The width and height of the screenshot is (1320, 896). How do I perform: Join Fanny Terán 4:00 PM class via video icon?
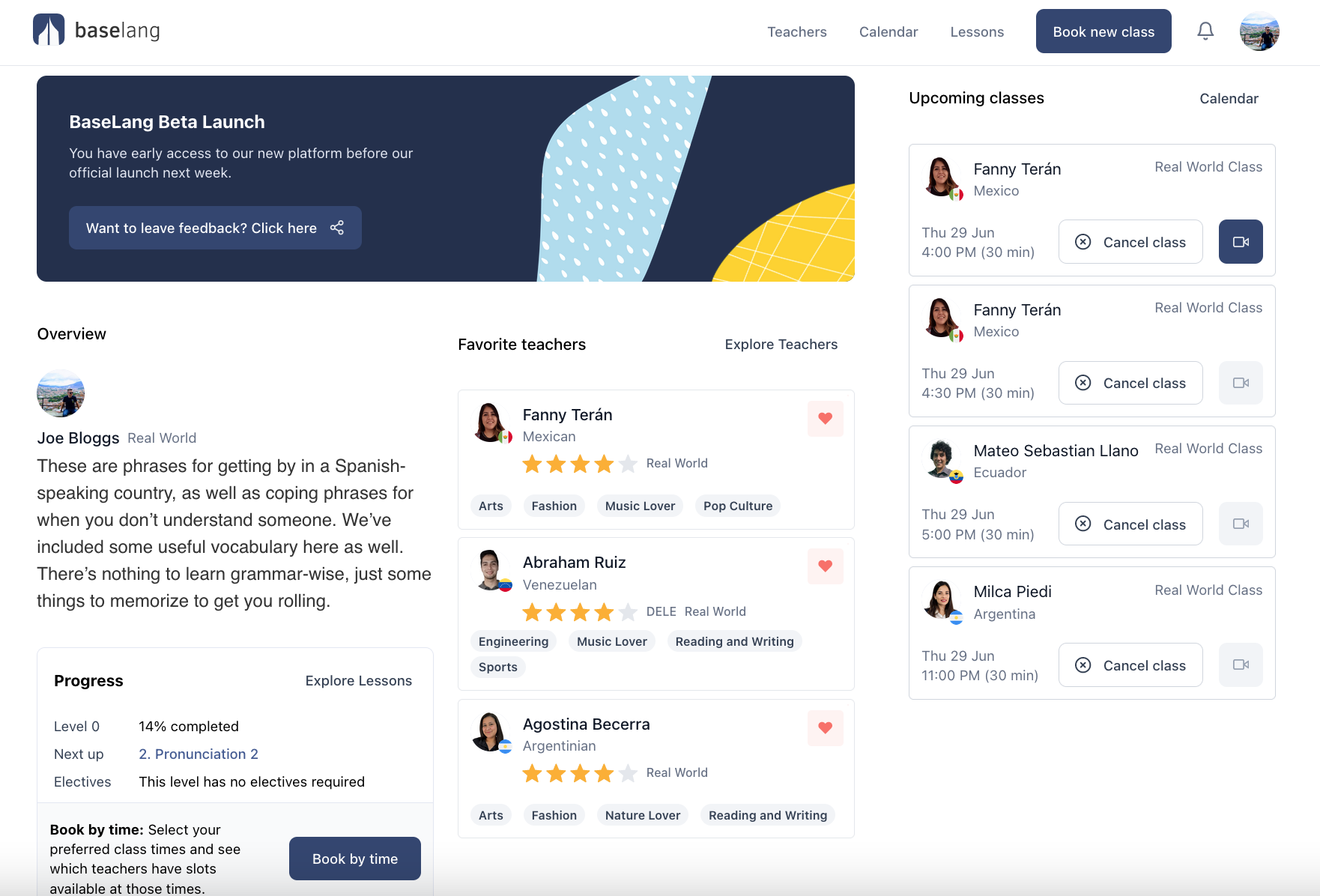[1241, 241]
